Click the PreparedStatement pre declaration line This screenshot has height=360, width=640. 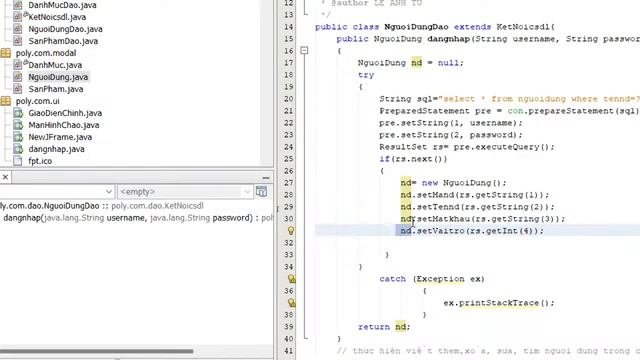(509, 111)
